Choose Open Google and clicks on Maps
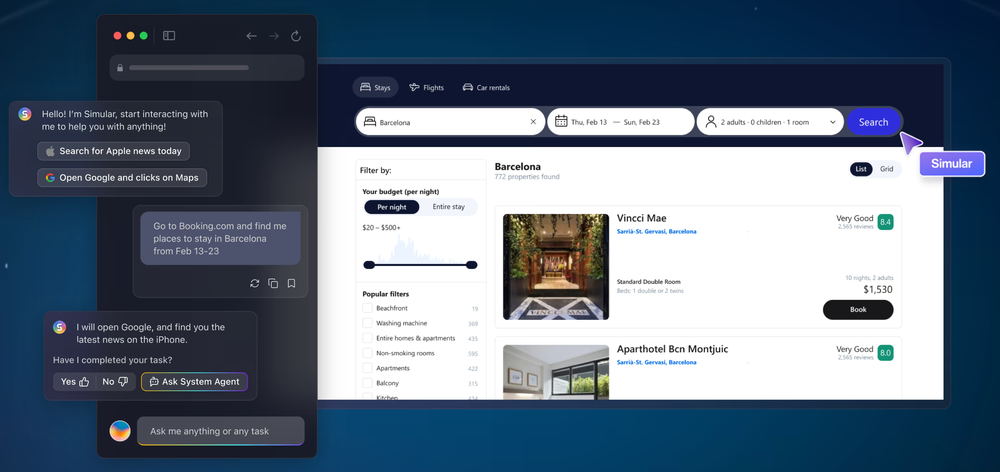This screenshot has width=1000, height=472. coord(122,178)
